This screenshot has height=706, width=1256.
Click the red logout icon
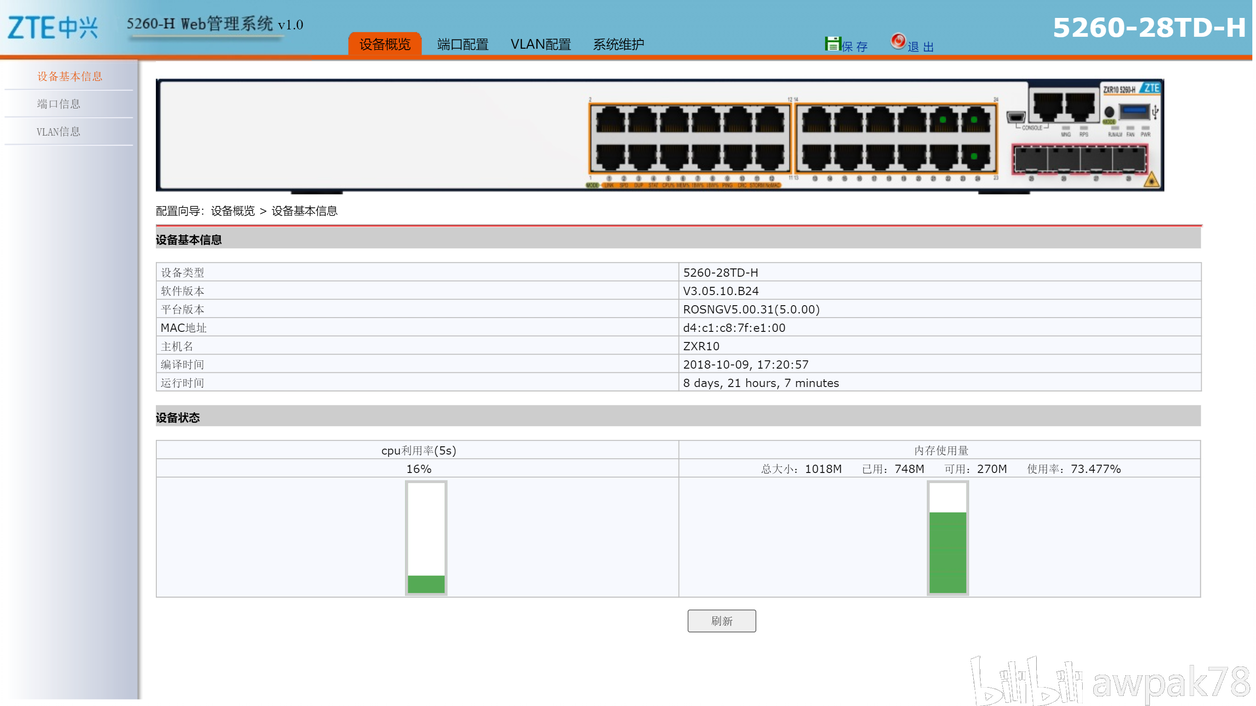point(898,42)
